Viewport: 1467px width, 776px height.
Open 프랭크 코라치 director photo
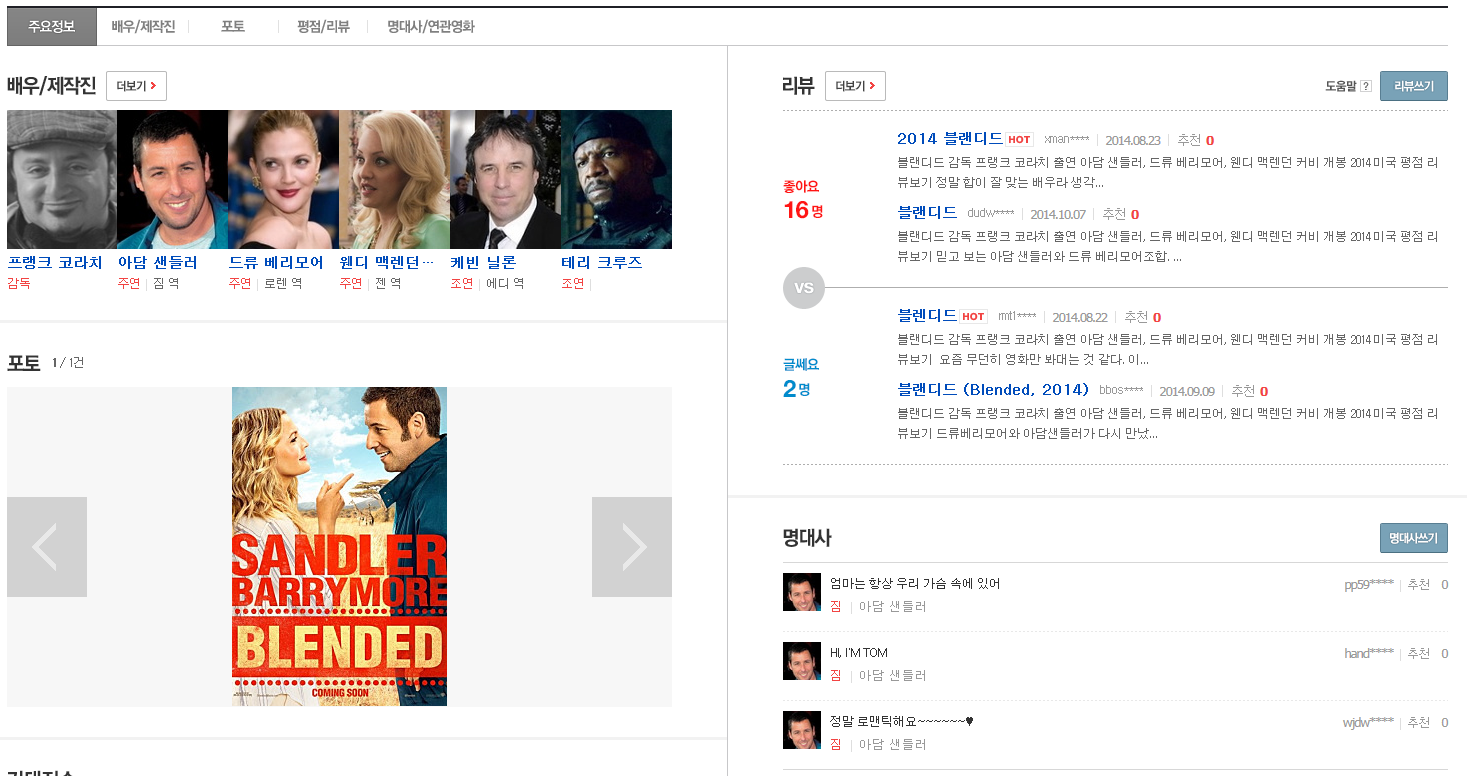62,179
